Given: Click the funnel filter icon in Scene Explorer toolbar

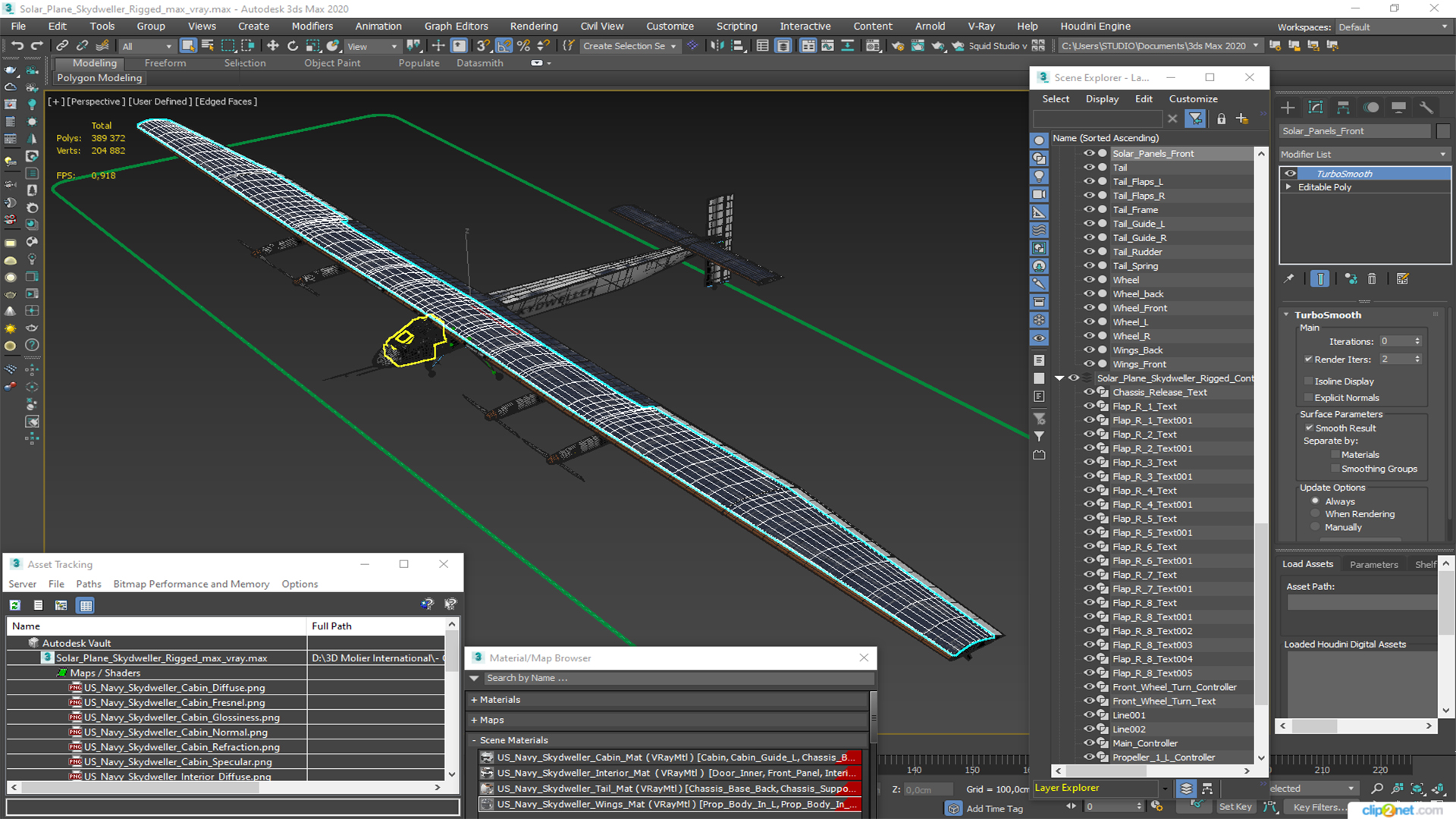Looking at the screenshot, I should [1196, 119].
